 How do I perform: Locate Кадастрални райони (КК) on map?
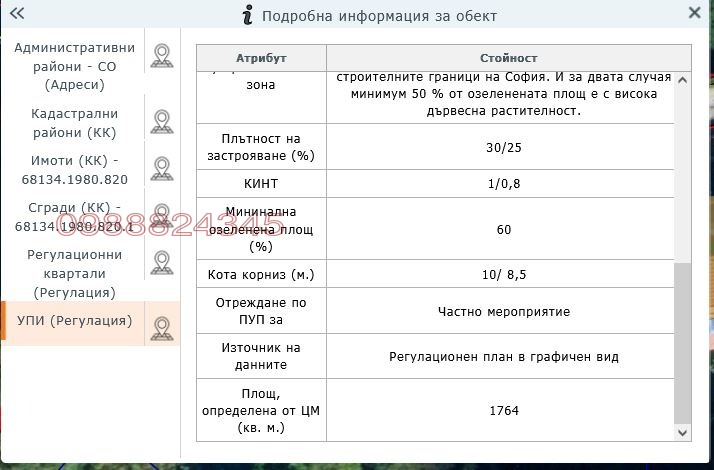pyautogui.click(x=162, y=122)
